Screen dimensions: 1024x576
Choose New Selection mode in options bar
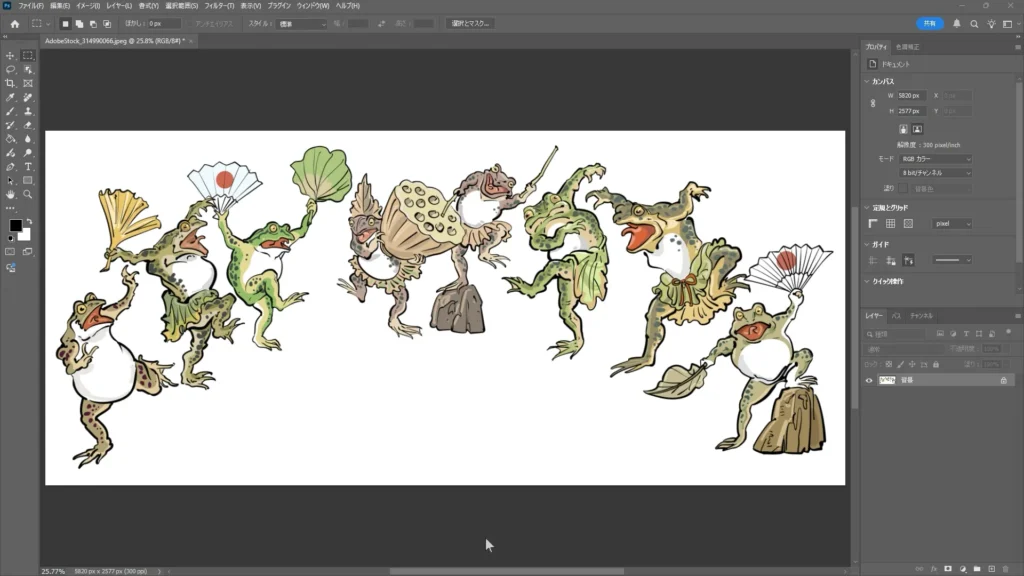coord(65,24)
